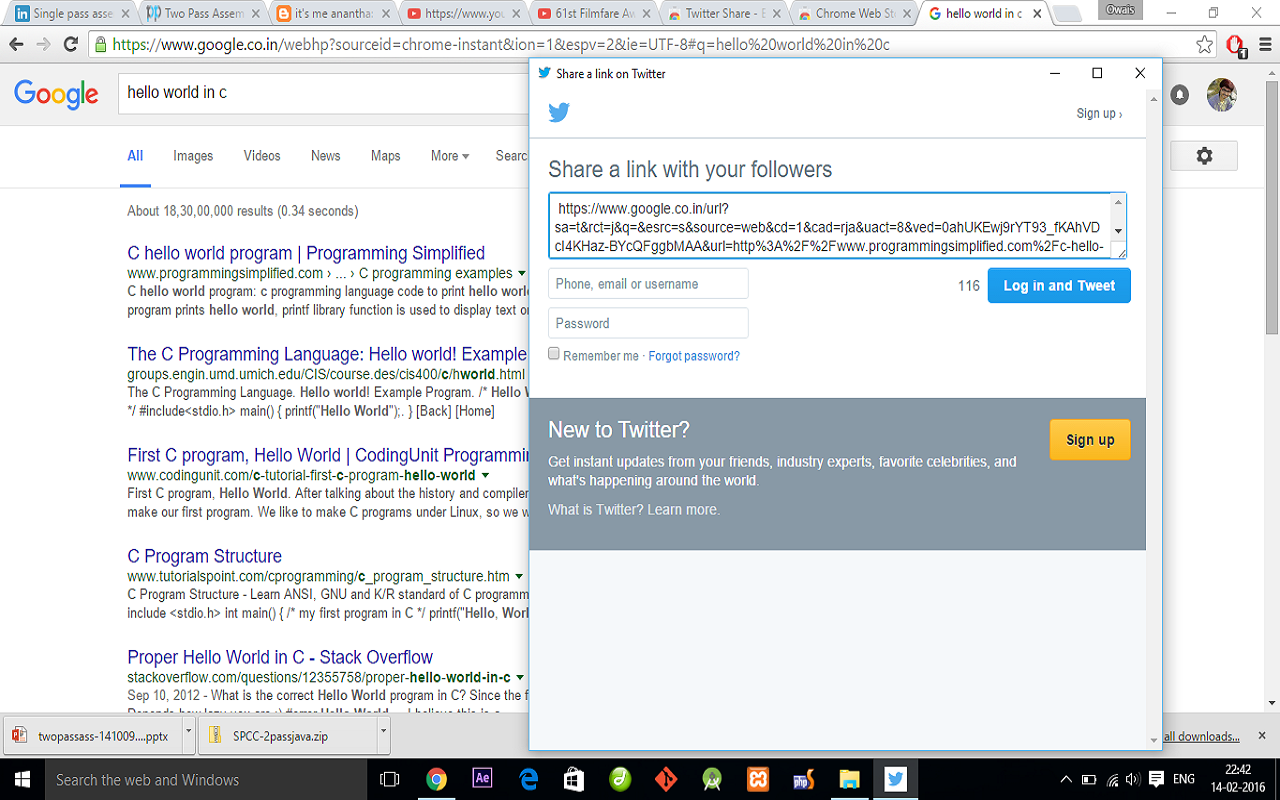Reload the page with Chrome's refresh icon
The width and height of the screenshot is (1280, 800).
[x=71, y=45]
